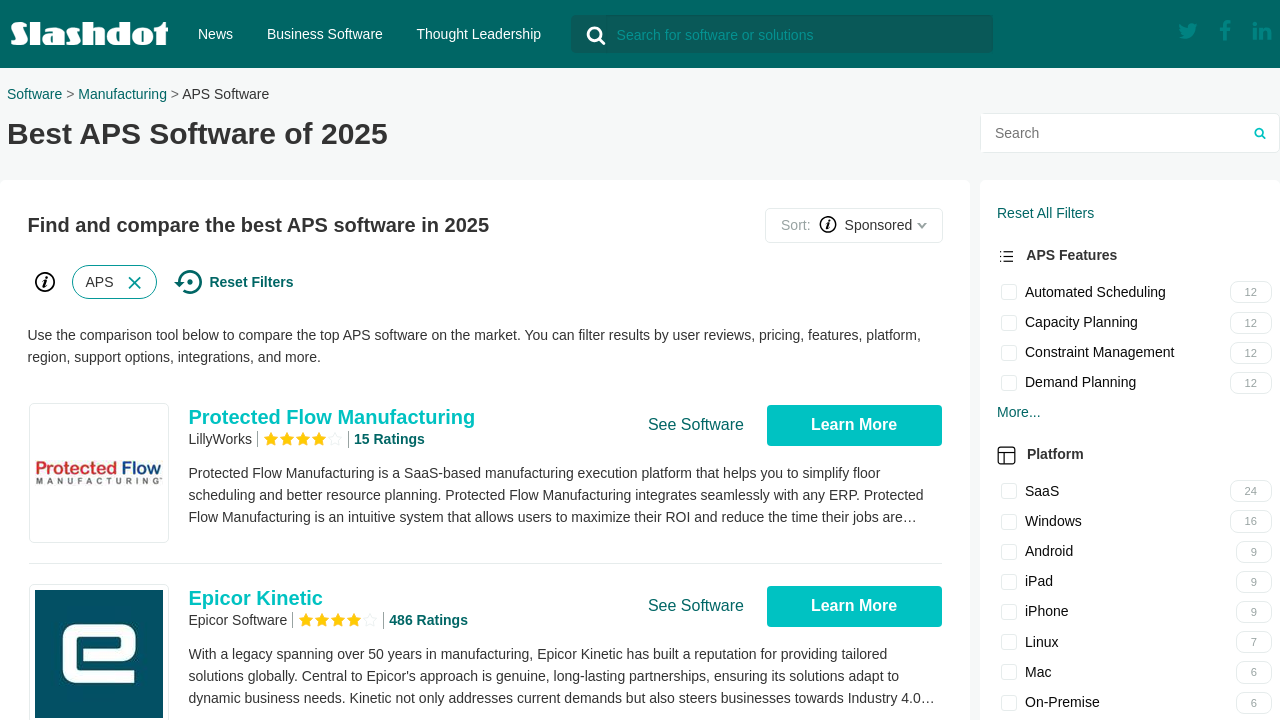This screenshot has width=1280, height=720.
Task: Remove the APS filter chip
Action: point(135,283)
